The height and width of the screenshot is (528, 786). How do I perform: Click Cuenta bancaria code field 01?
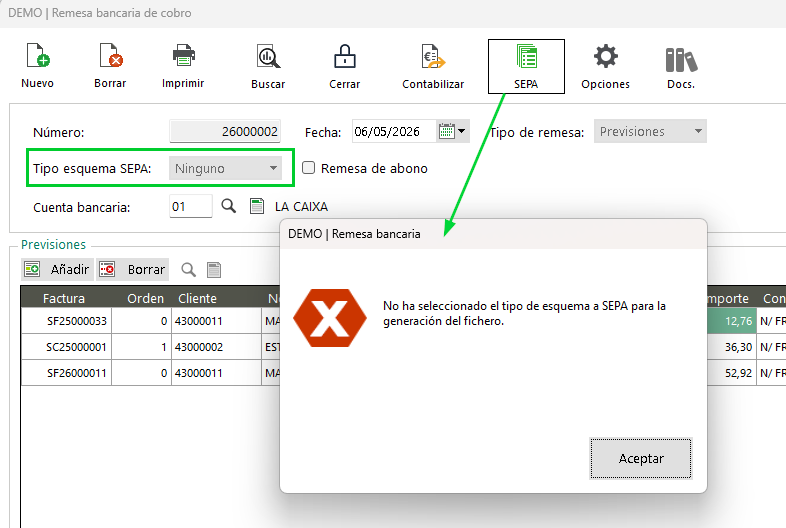(191, 206)
